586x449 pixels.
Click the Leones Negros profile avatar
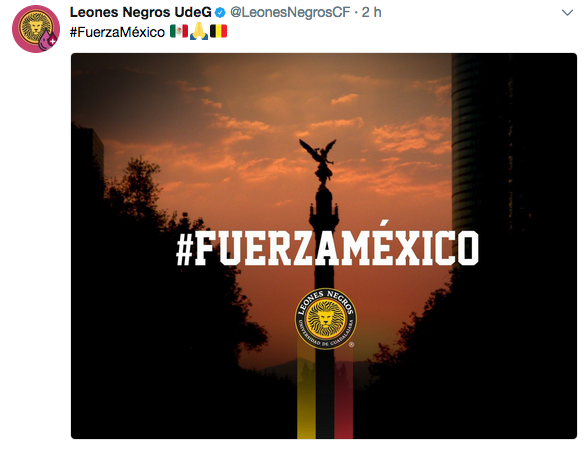[36, 29]
